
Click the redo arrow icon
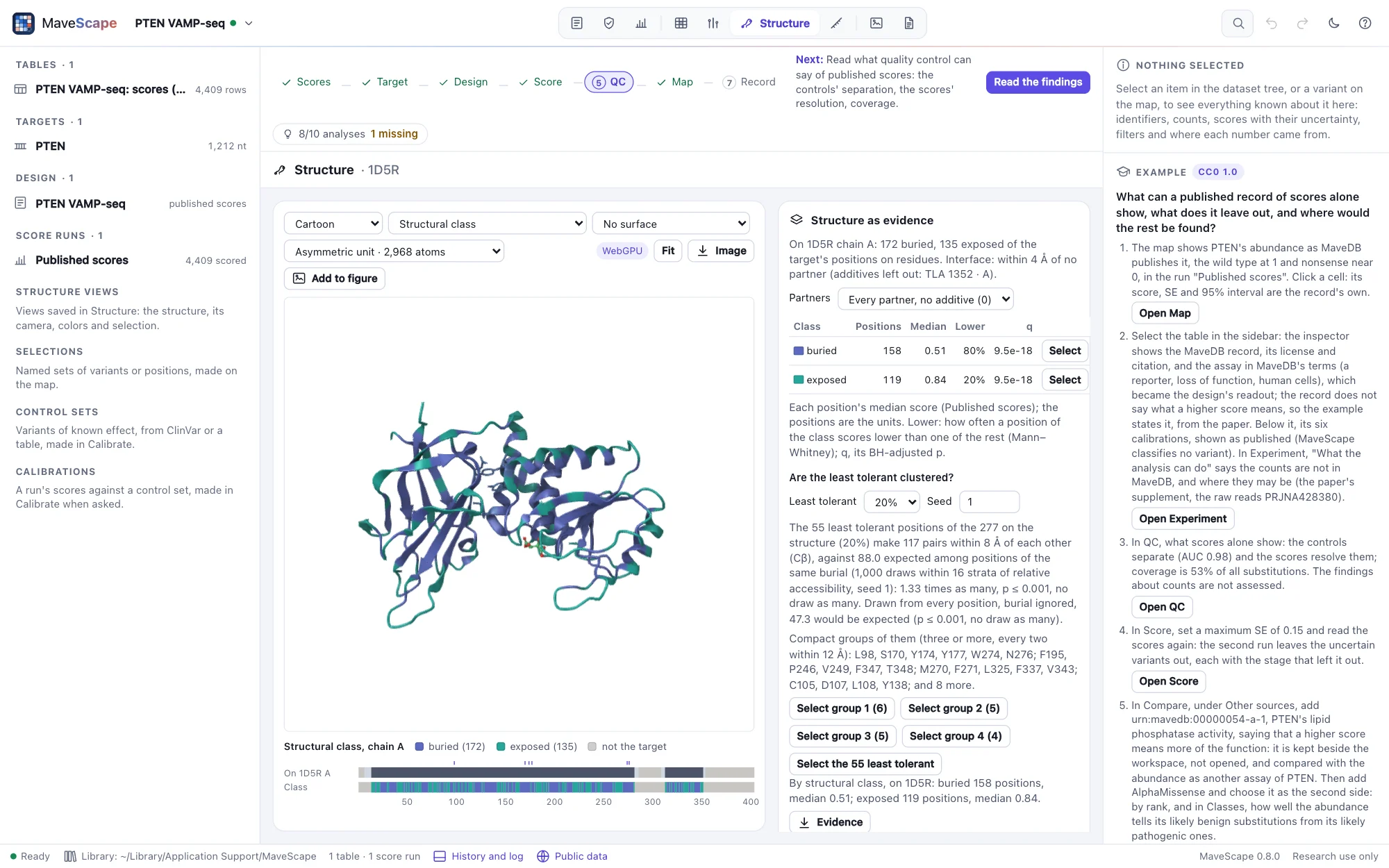(x=1303, y=23)
